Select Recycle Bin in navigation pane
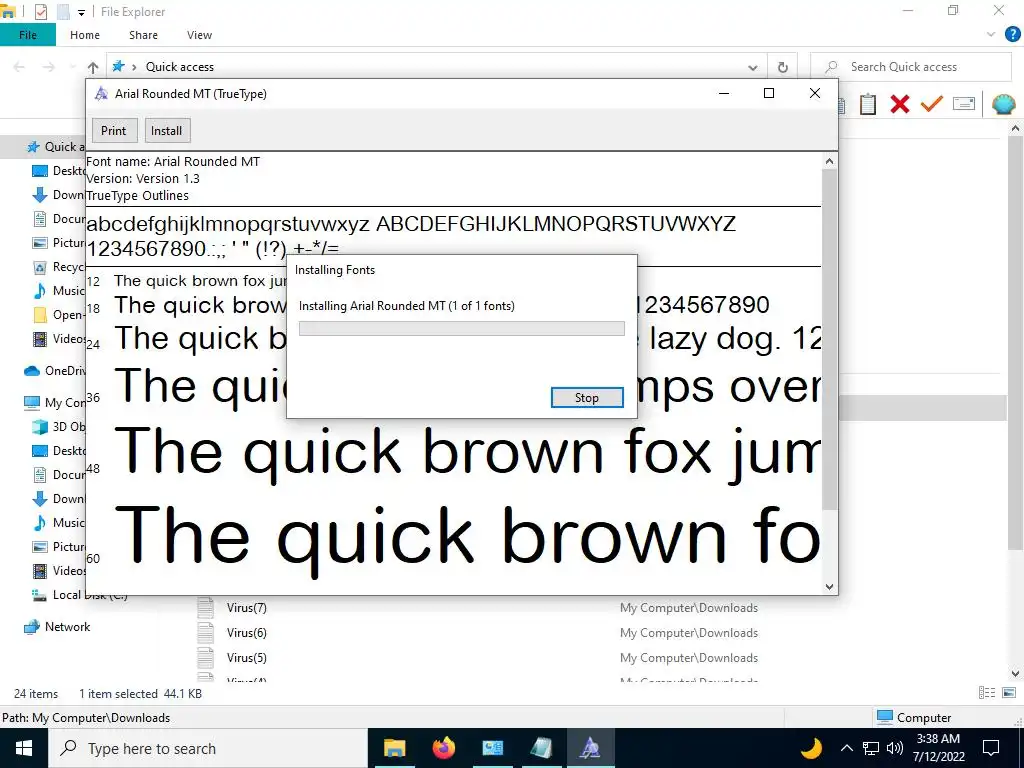Viewport: 1024px width, 768px height. [x=59, y=266]
